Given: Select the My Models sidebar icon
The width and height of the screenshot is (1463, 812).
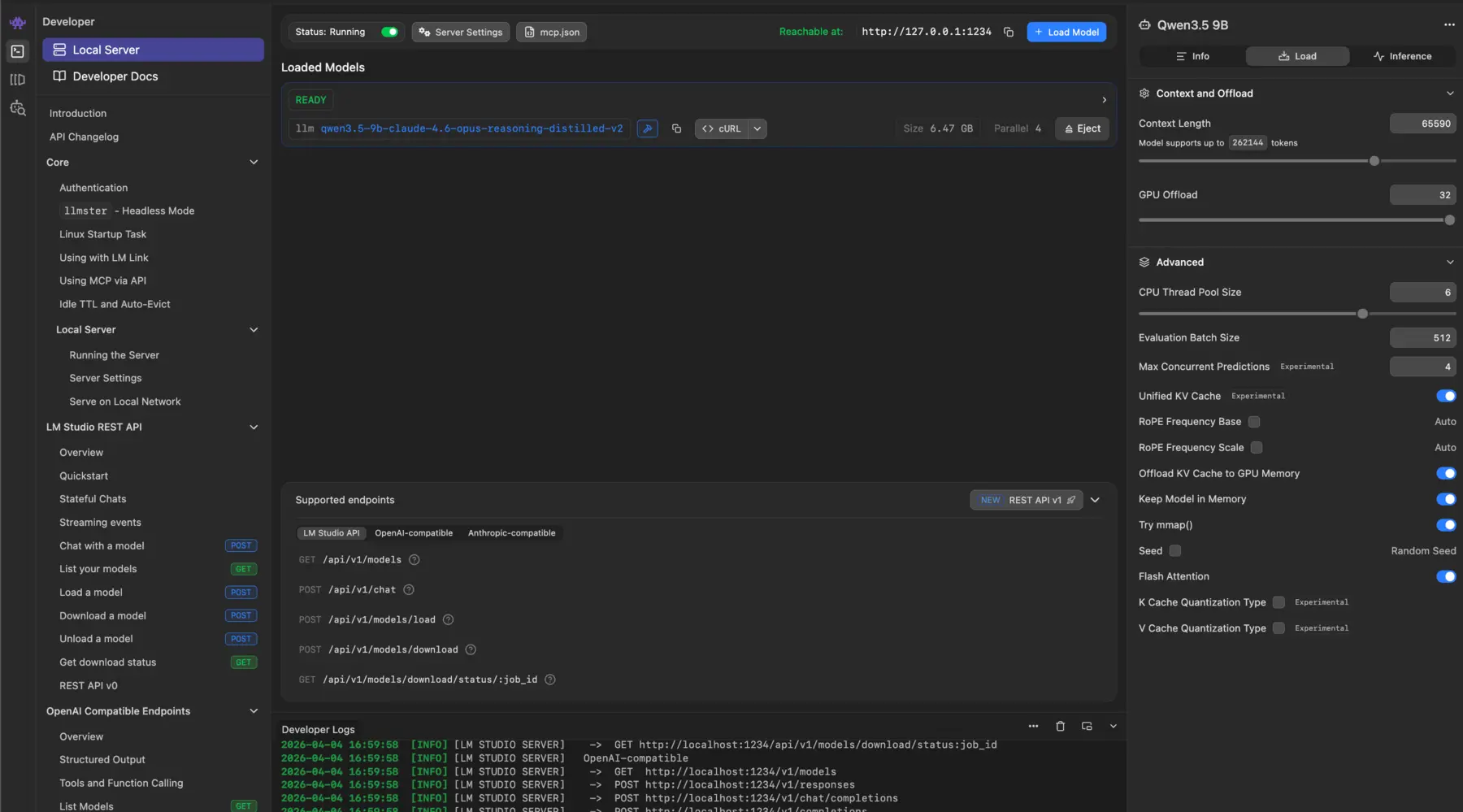Looking at the screenshot, I should [18, 80].
